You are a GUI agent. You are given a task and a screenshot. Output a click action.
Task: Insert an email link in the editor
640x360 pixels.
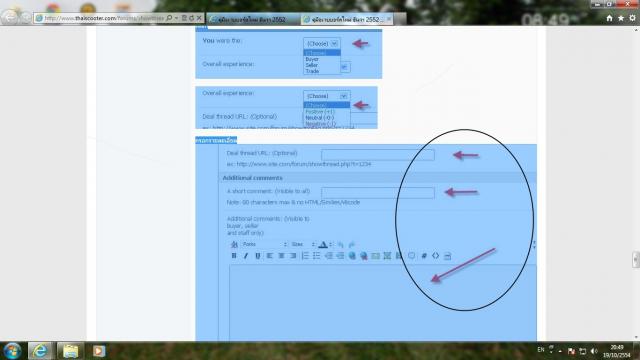[376, 256]
